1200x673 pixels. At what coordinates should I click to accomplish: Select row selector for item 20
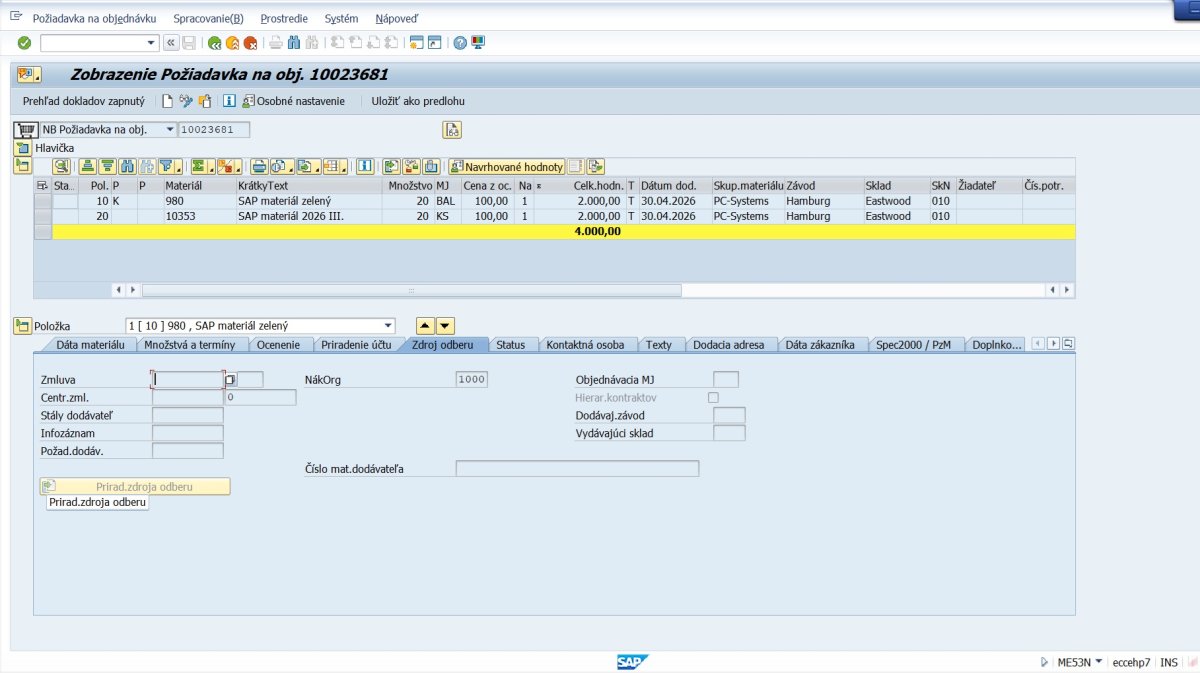click(x=42, y=216)
